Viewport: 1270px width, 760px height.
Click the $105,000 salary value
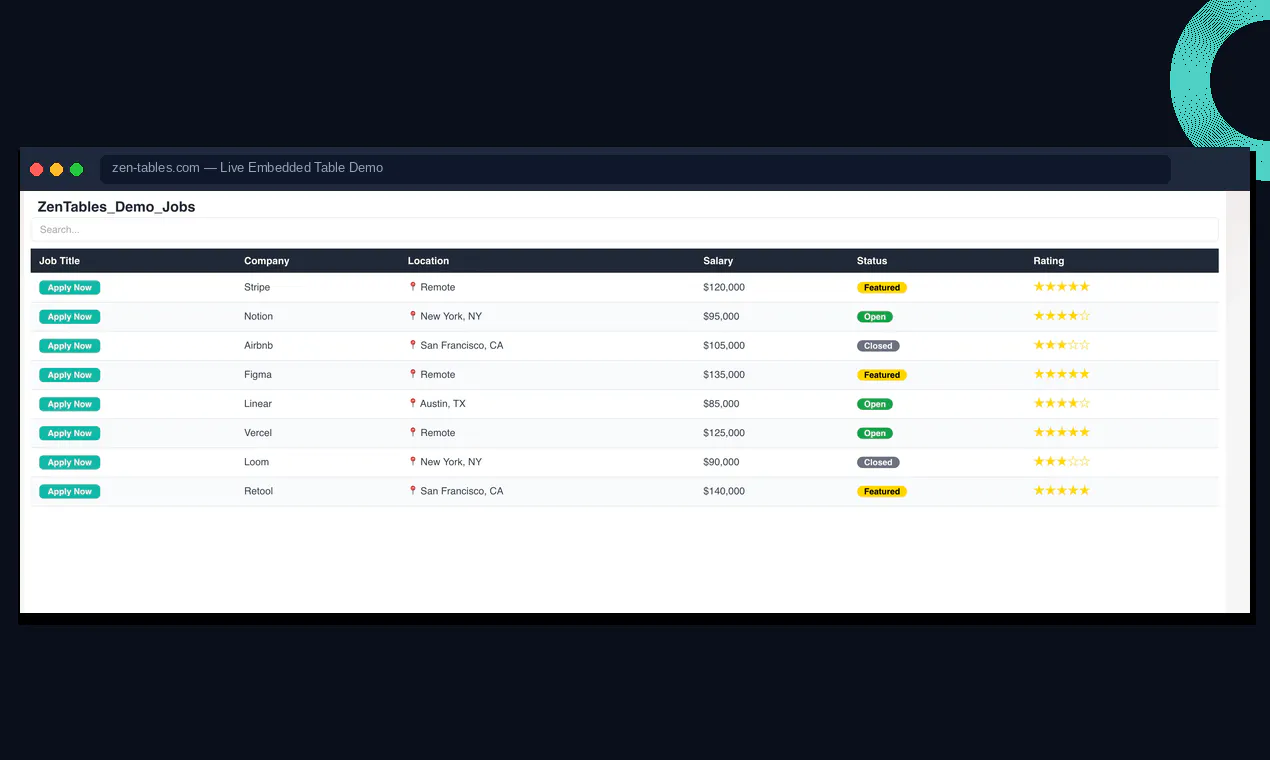[724, 345]
